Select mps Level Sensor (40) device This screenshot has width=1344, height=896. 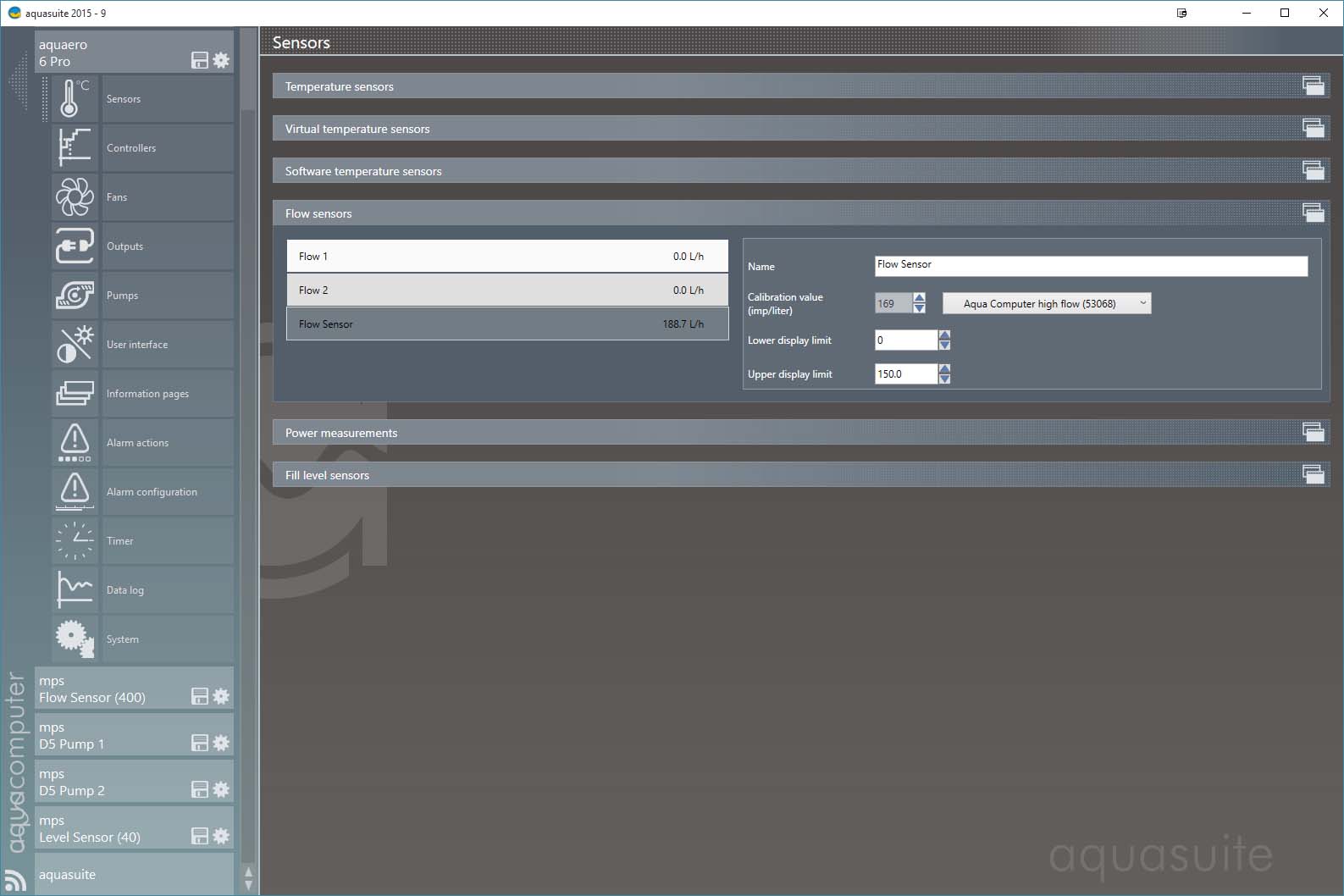110,828
